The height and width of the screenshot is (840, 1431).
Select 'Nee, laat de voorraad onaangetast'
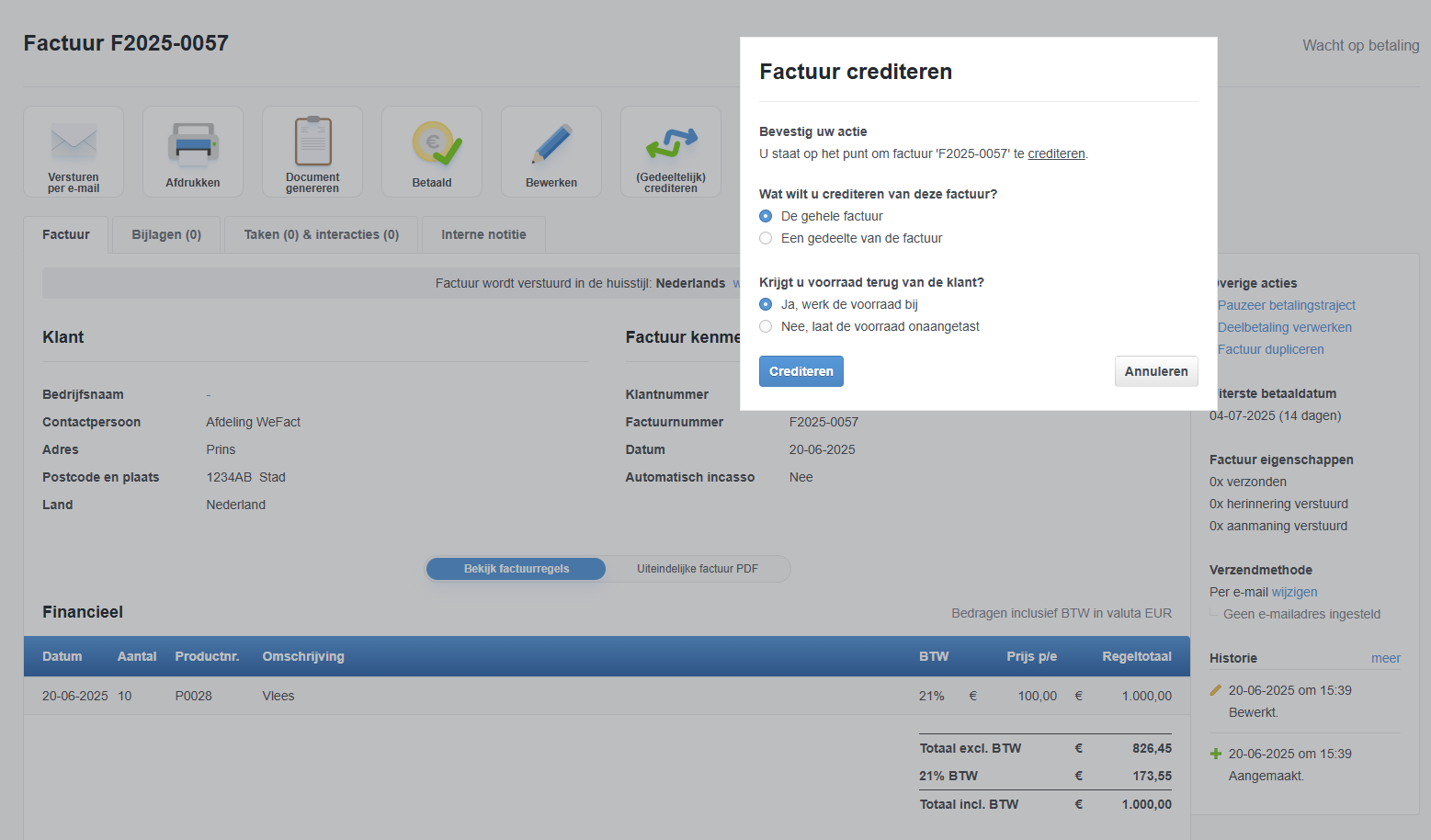(766, 326)
